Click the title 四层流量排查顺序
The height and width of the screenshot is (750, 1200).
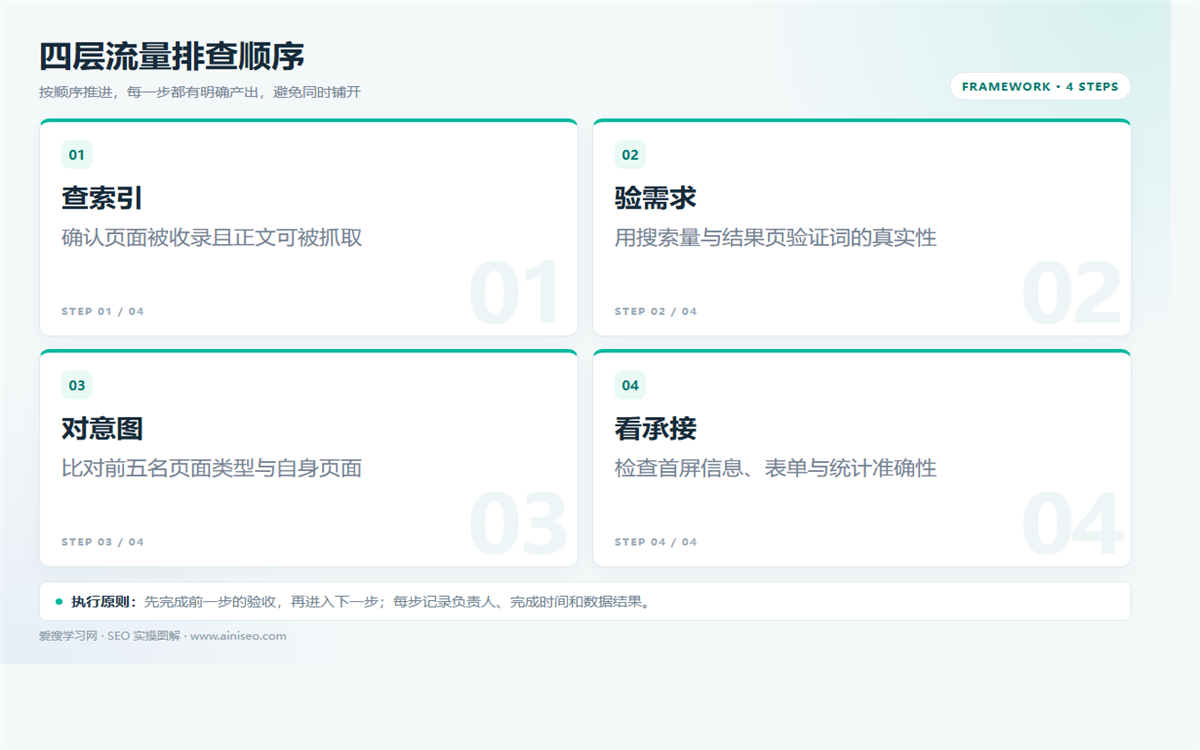[x=172, y=56]
